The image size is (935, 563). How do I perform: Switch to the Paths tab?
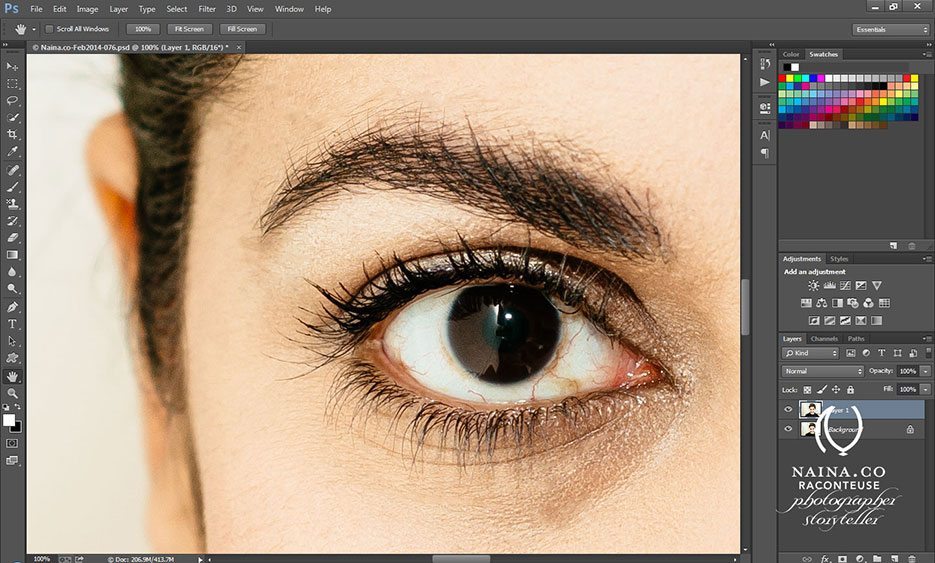tap(856, 339)
